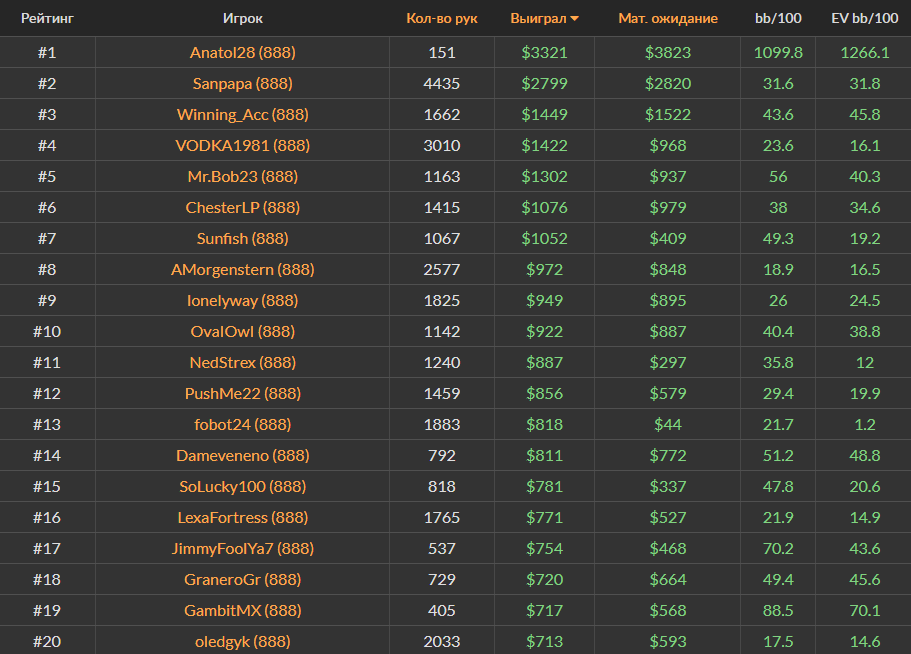The image size is (911, 654).
Task: Click on ChesterLP (888) name
Action: [x=243, y=208]
